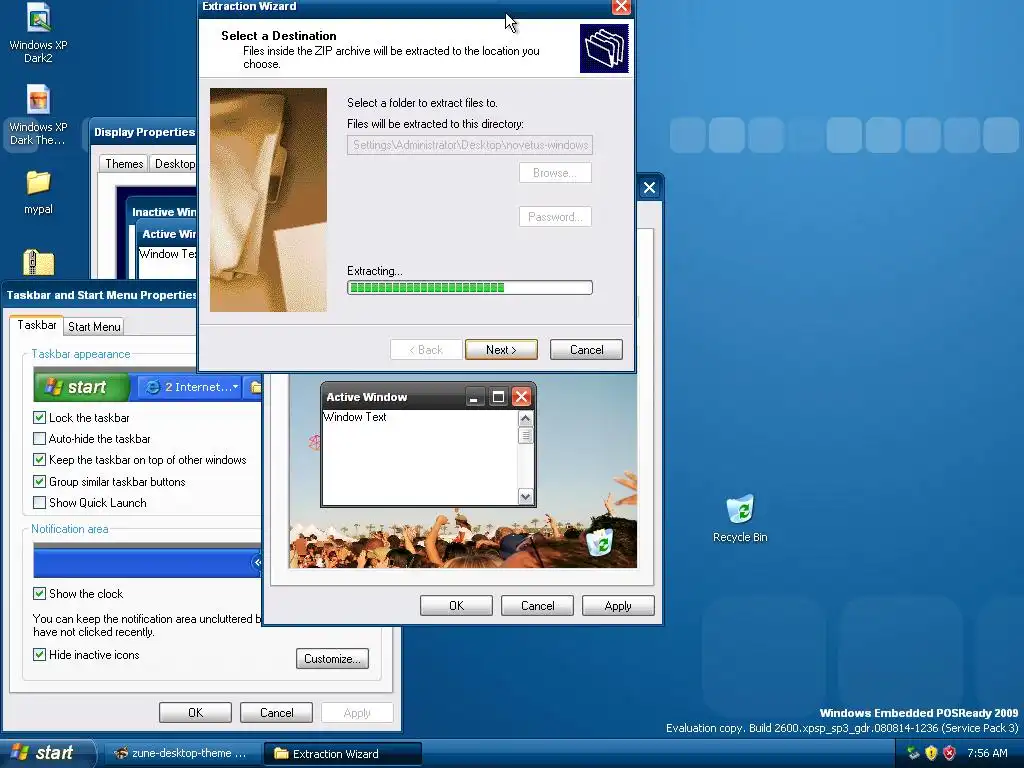Open the Start menu
The width and height of the screenshot is (1024, 768).
[x=46, y=753]
